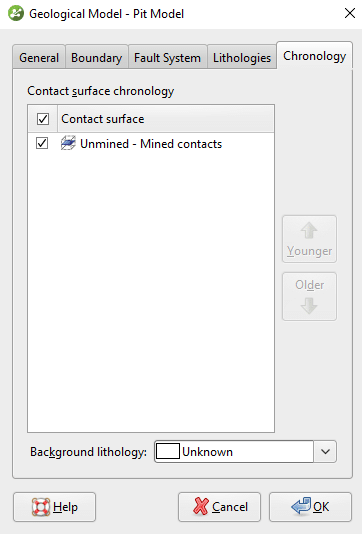Select the Lithologies tab
This screenshot has width=362, height=534.
242,57
